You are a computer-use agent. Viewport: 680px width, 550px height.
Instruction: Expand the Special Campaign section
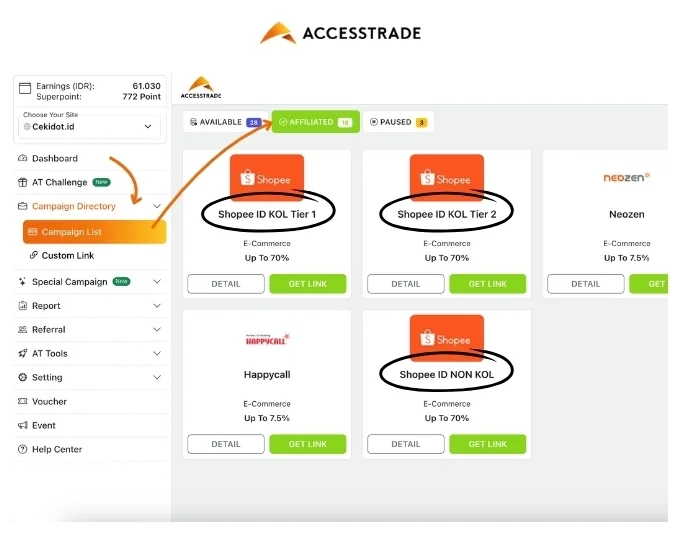coord(157,282)
